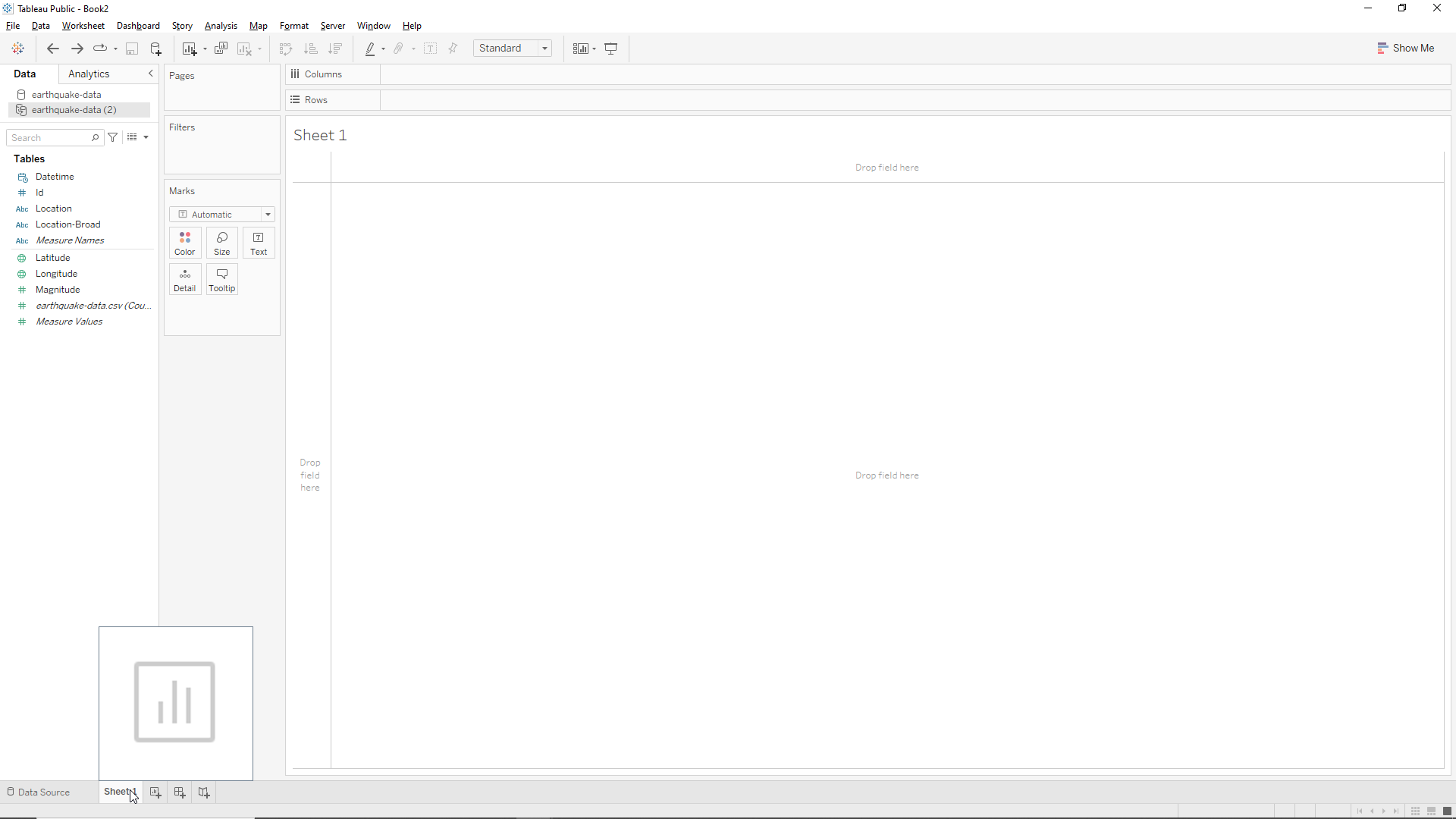
Task: Click the New Worksheet toolbar icon
Action: click(190, 49)
